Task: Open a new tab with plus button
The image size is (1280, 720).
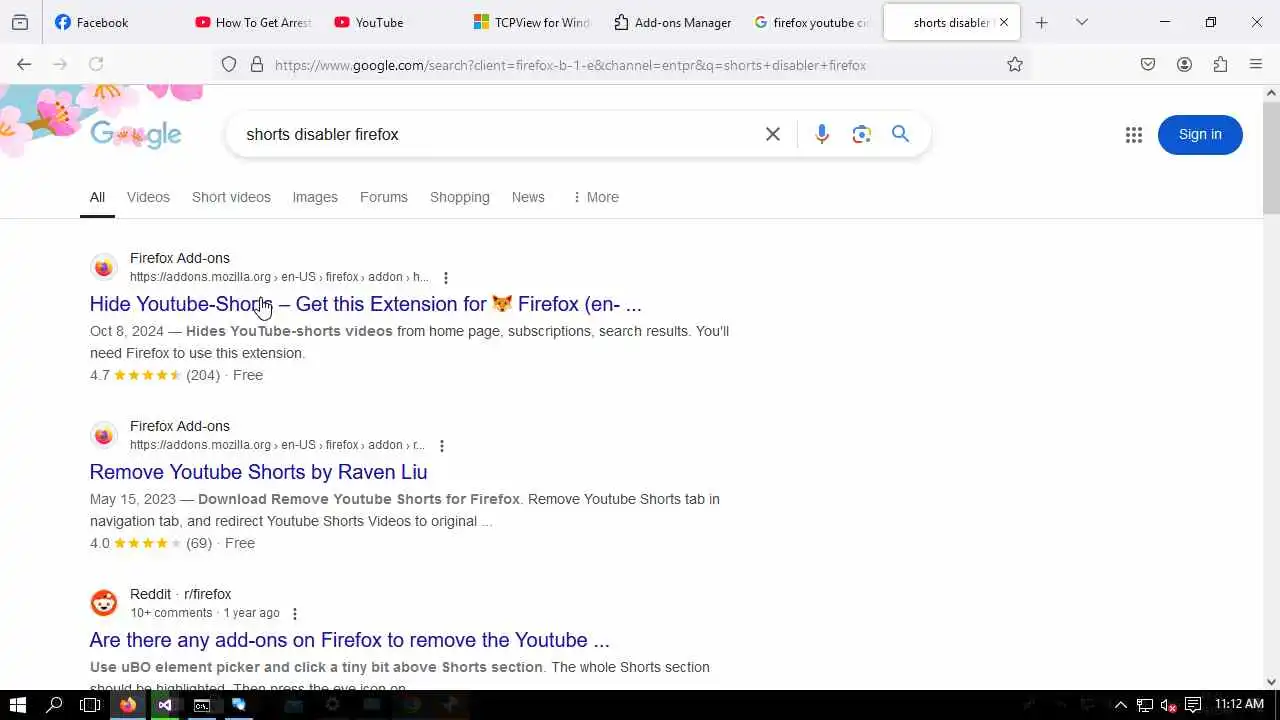Action: 1041,22
